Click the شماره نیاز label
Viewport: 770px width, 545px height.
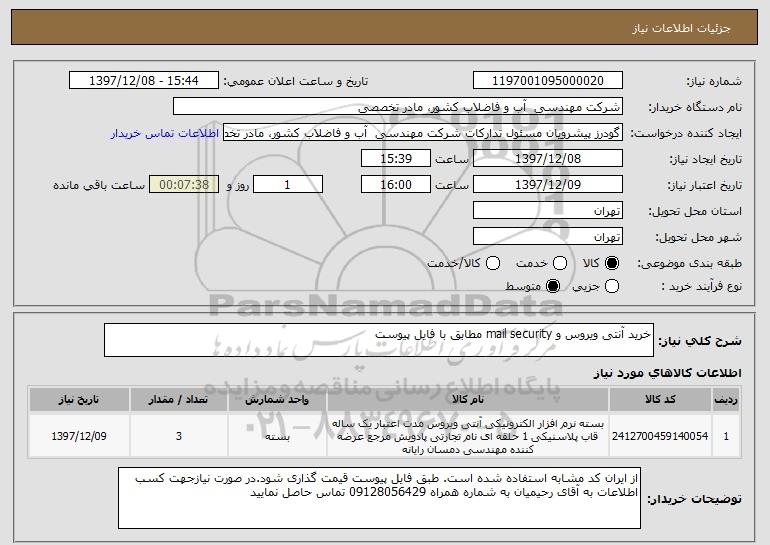714,82
